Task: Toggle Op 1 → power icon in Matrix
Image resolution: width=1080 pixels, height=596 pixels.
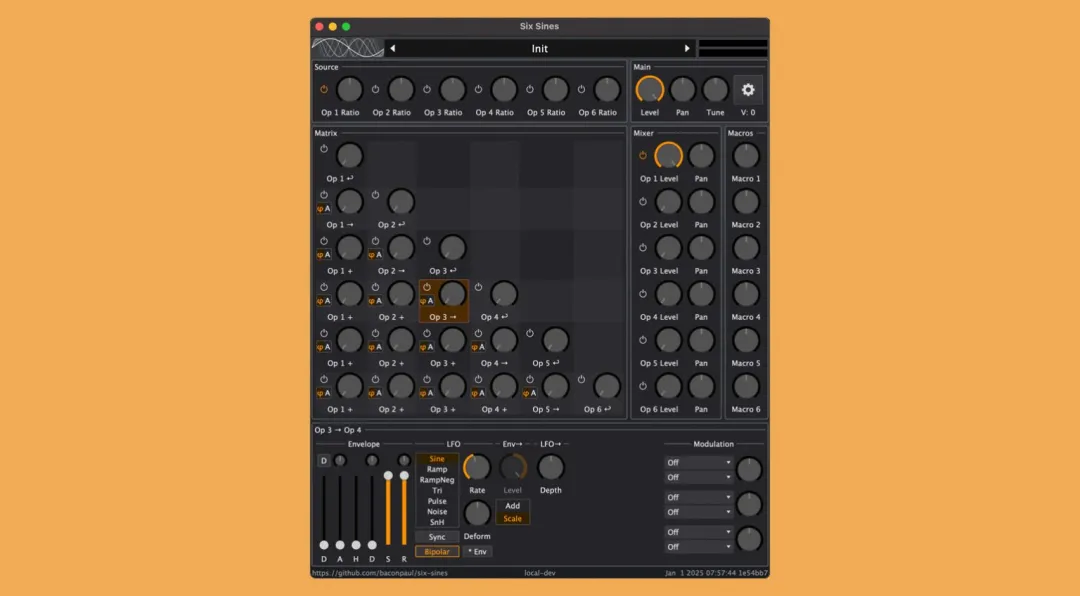Action: (324, 194)
